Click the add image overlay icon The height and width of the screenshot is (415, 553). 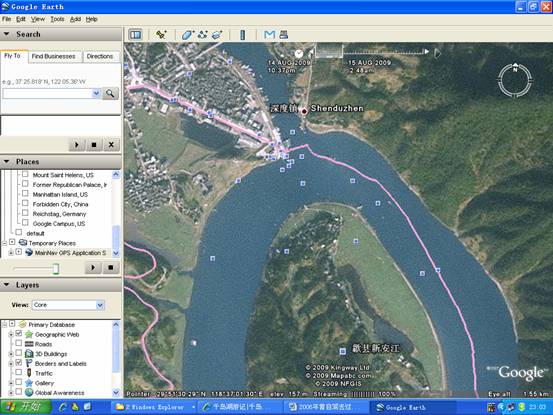[217, 35]
